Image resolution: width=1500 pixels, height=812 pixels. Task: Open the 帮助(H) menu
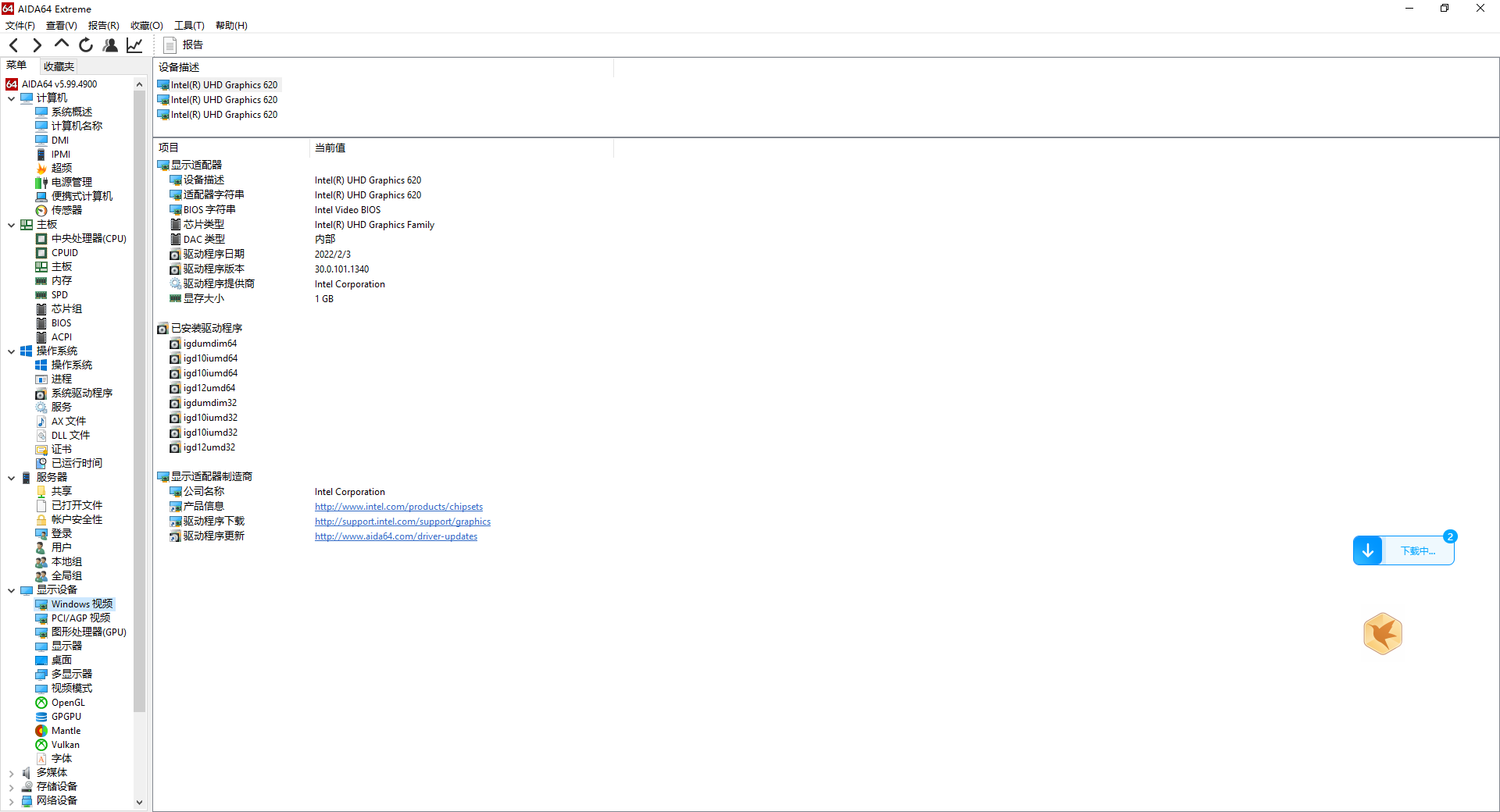tap(231, 25)
